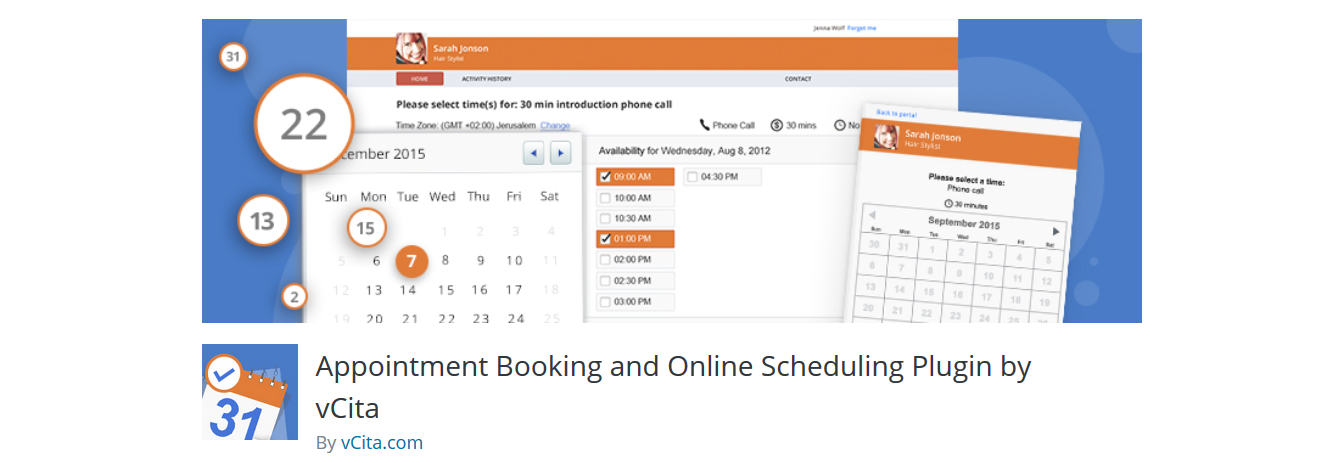Select date 6 in the large calendar
1341x463 pixels.
click(x=377, y=261)
